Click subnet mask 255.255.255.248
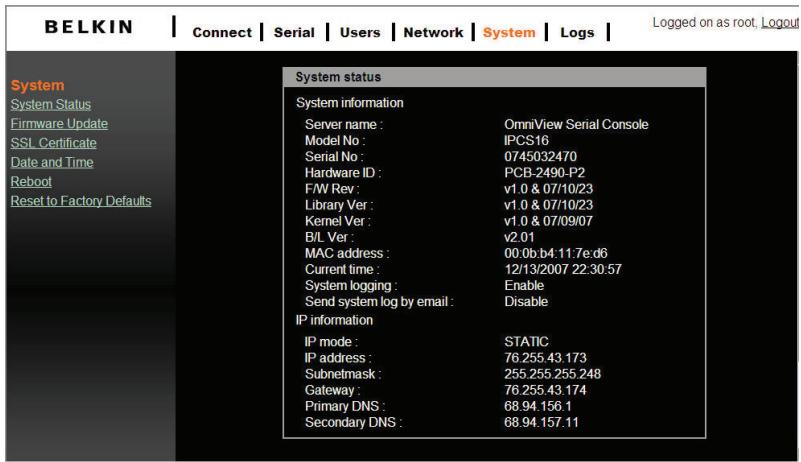This screenshot has width=801, height=462. (x=552, y=374)
